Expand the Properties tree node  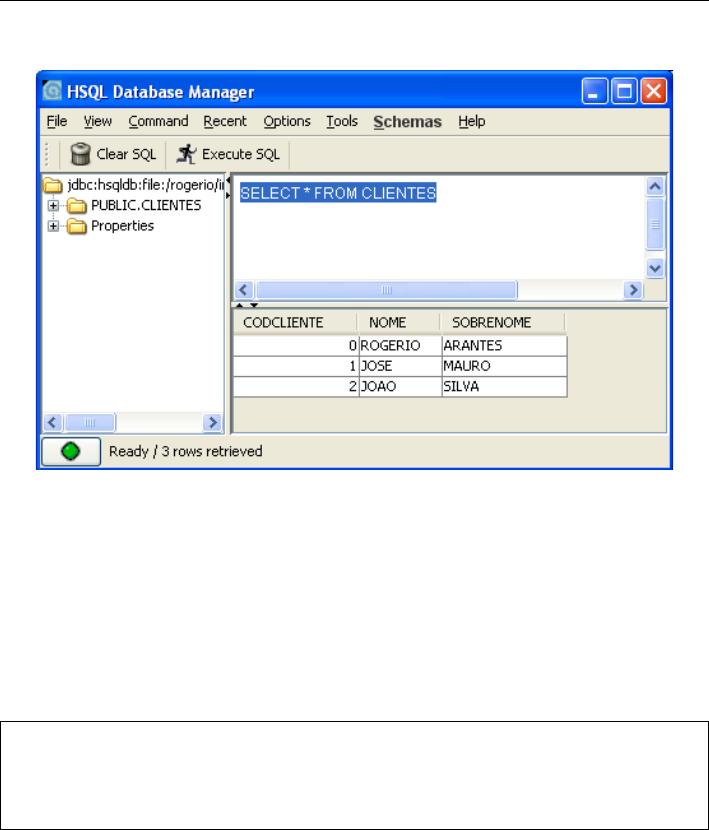pos(53,226)
